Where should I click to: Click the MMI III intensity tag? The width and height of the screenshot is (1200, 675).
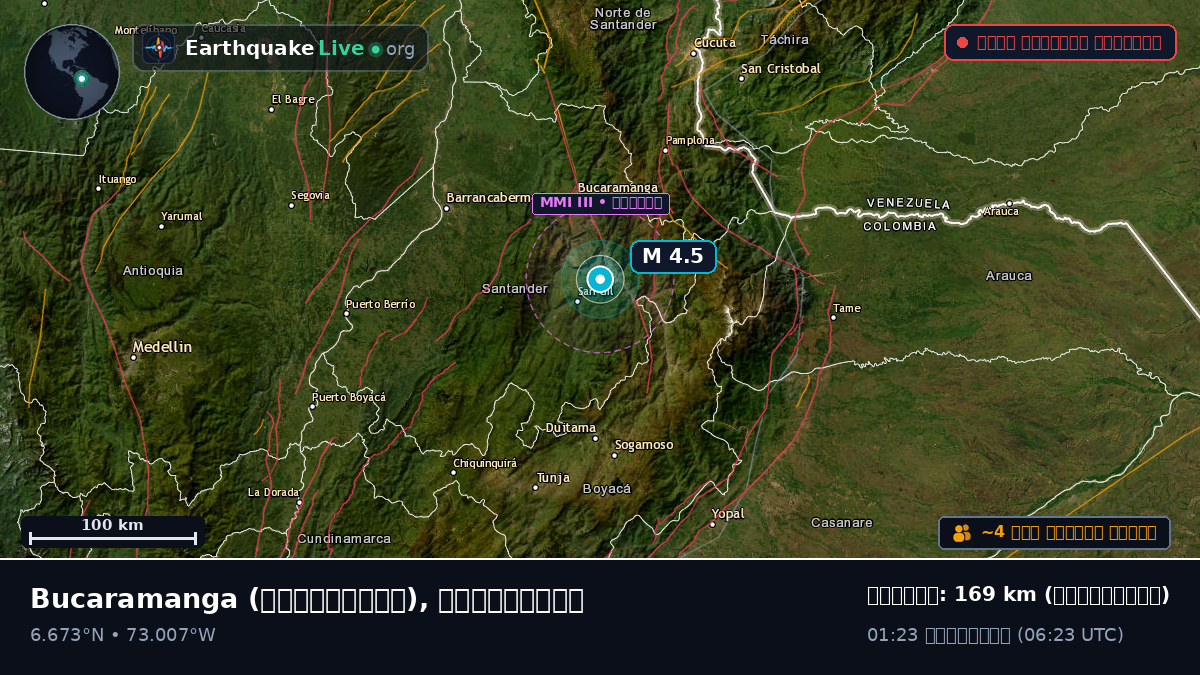(x=601, y=203)
